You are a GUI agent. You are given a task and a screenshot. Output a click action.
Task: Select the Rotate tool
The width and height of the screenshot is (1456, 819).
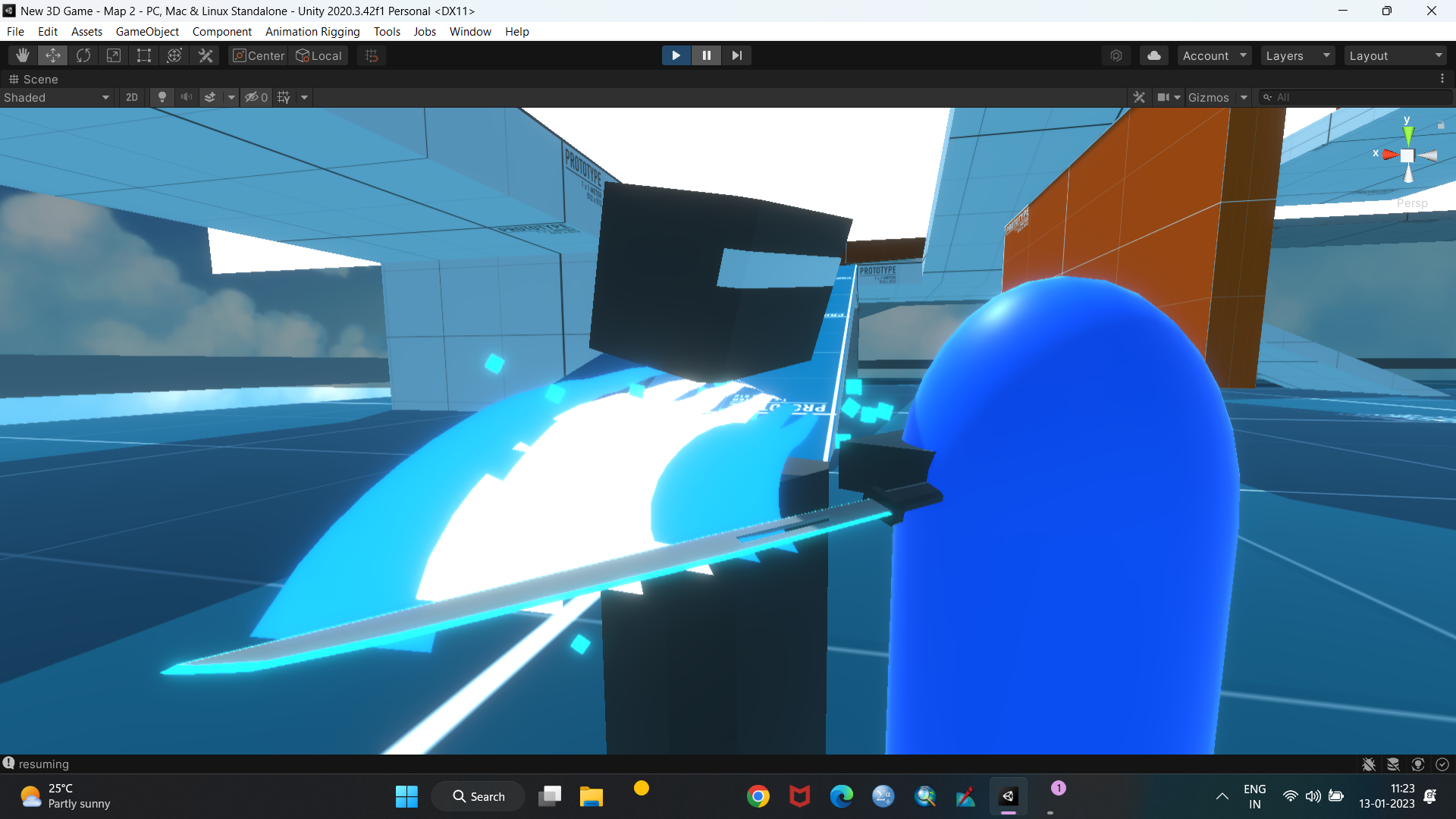83,55
